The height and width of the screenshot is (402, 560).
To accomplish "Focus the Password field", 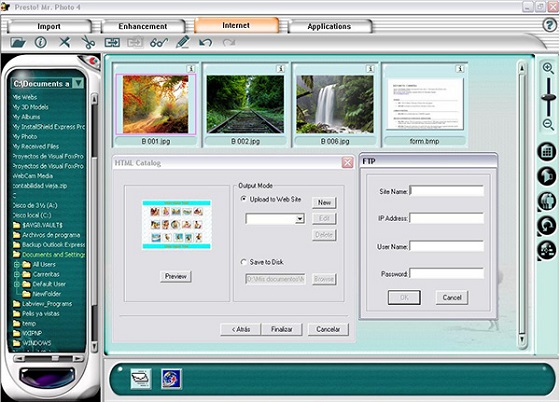I will 447,274.
